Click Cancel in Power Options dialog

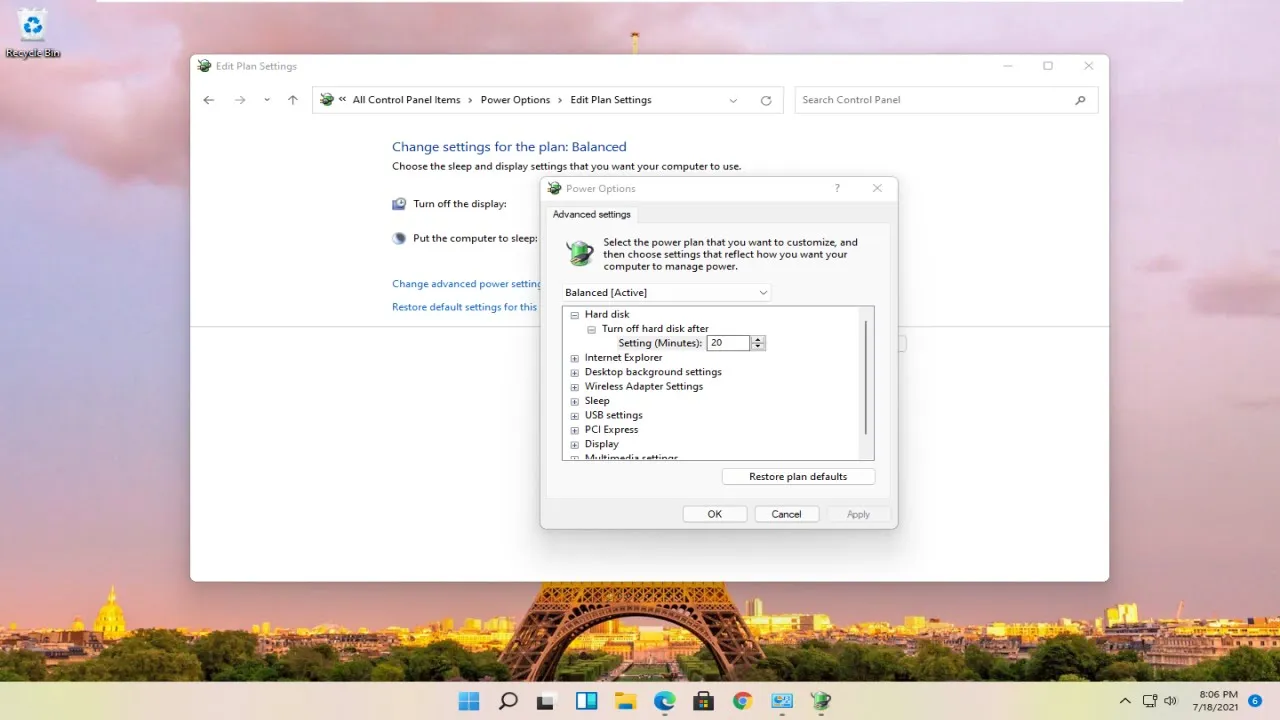coord(786,514)
